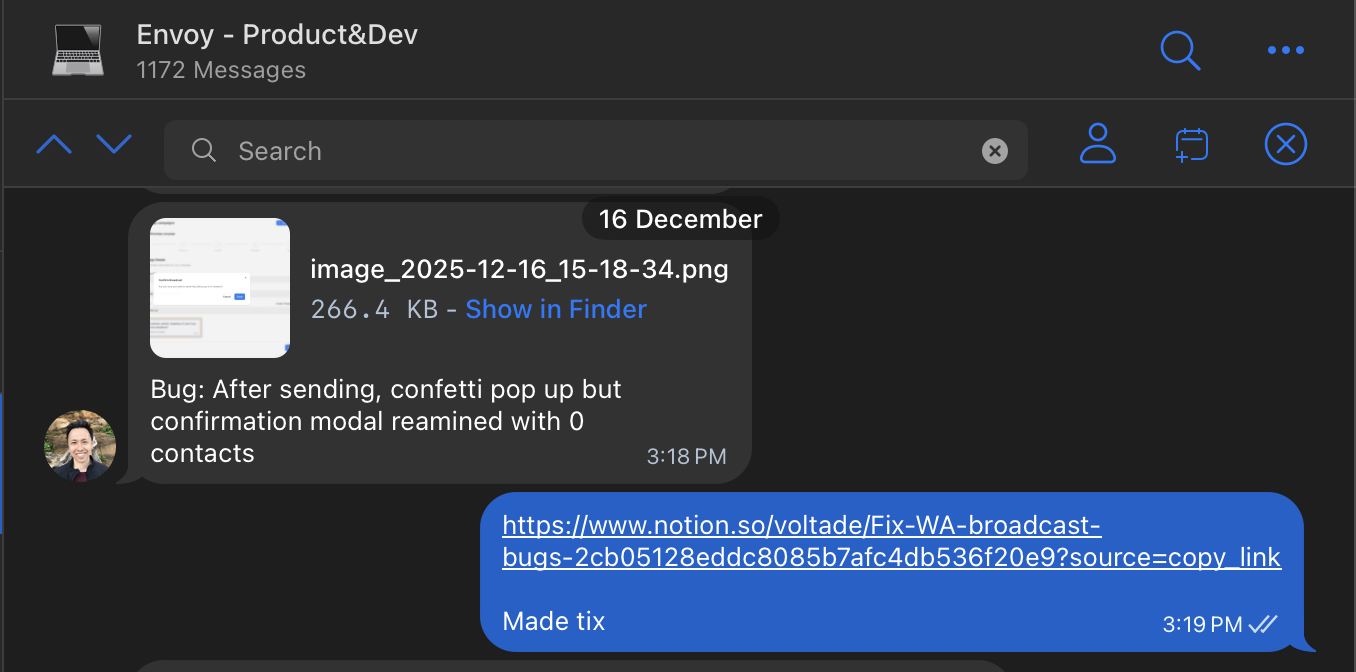Image resolution: width=1356 pixels, height=672 pixels.
Task: Select the 16 December date divider
Action: (680, 218)
